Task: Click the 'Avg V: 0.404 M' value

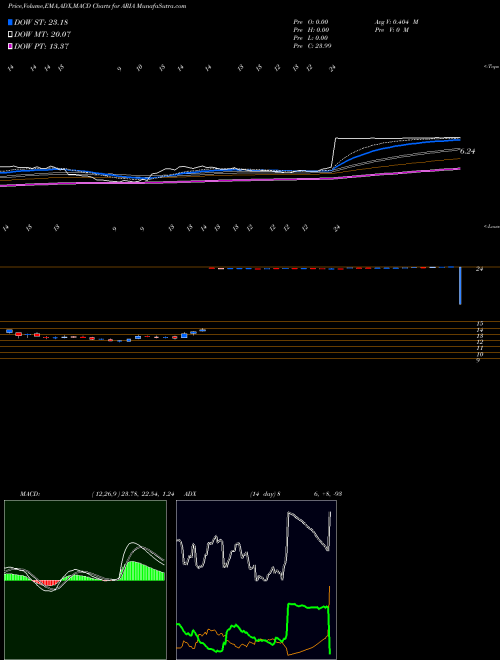Action: click(x=396, y=22)
